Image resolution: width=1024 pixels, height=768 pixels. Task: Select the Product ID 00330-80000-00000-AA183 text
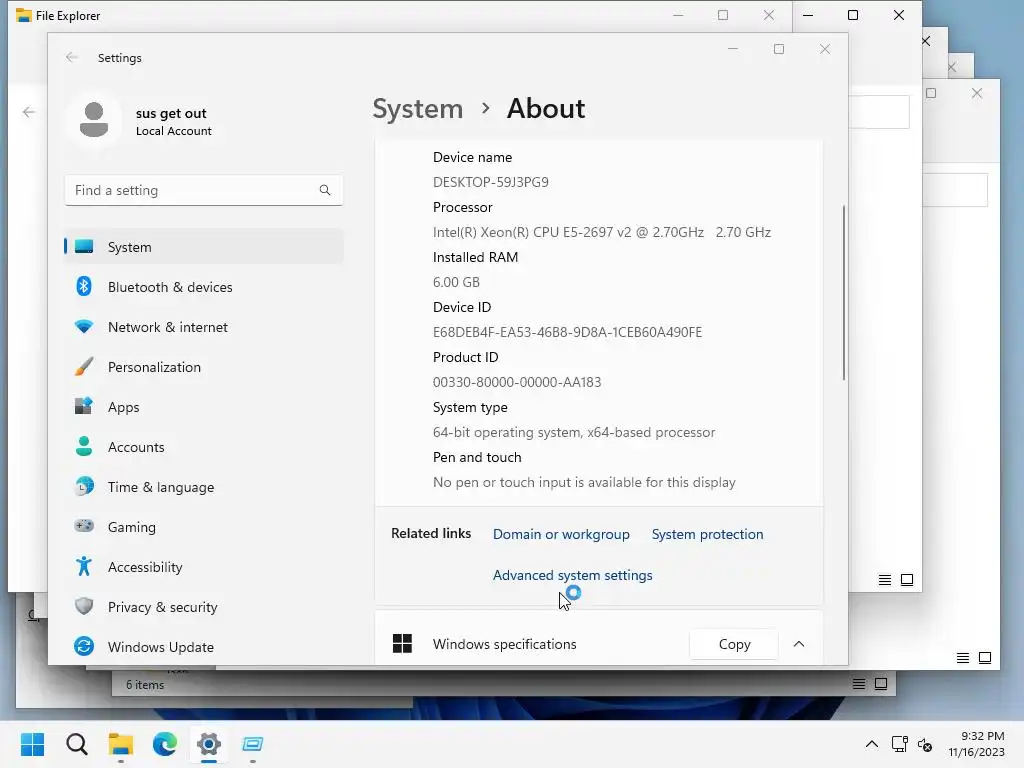click(517, 382)
